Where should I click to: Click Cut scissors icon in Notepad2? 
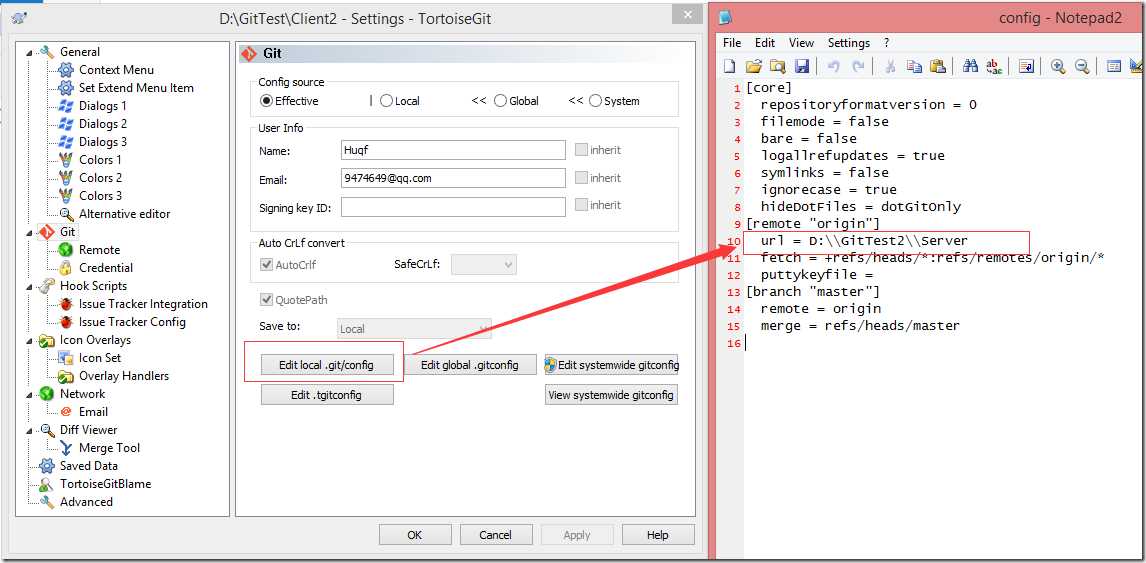click(890, 67)
